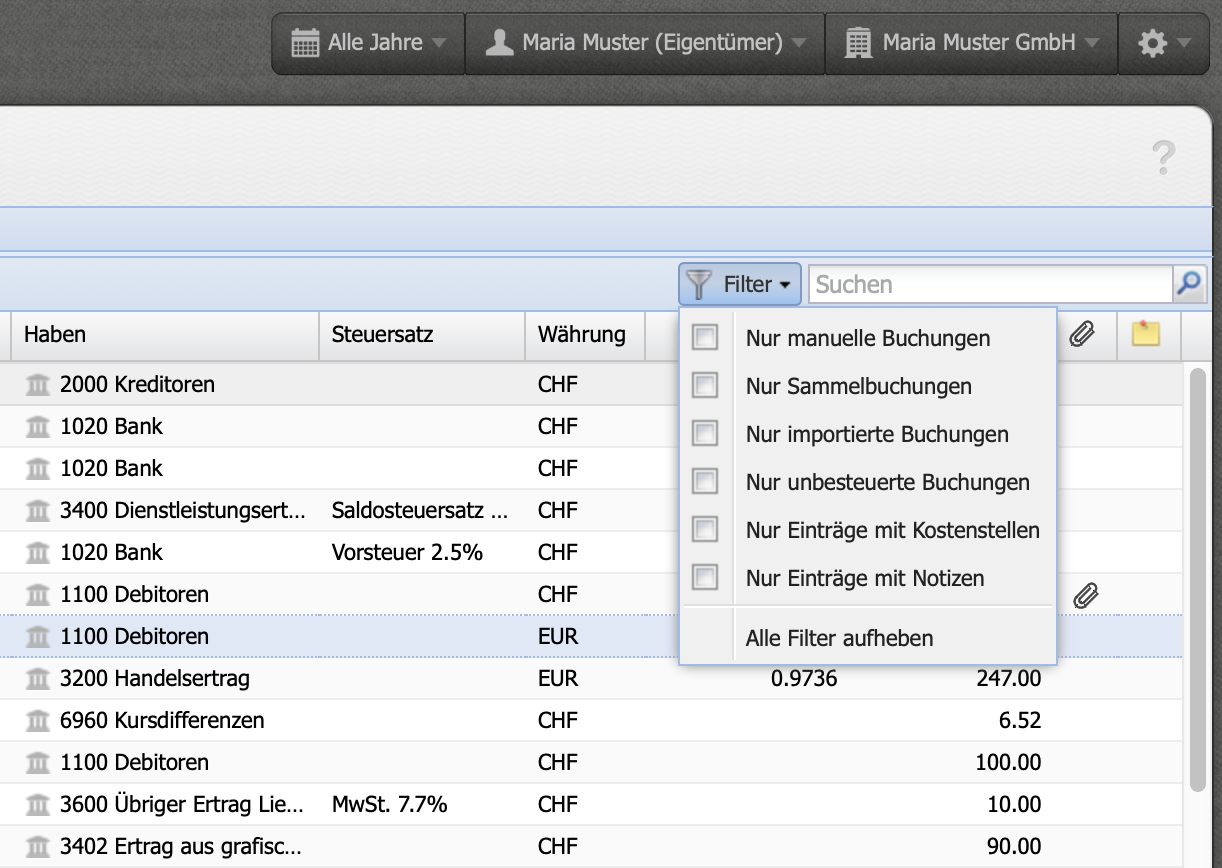This screenshot has width=1222, height=868.
Task: Check the Nur Sammelbuchungen checkbox
Action: pos(705,385)
